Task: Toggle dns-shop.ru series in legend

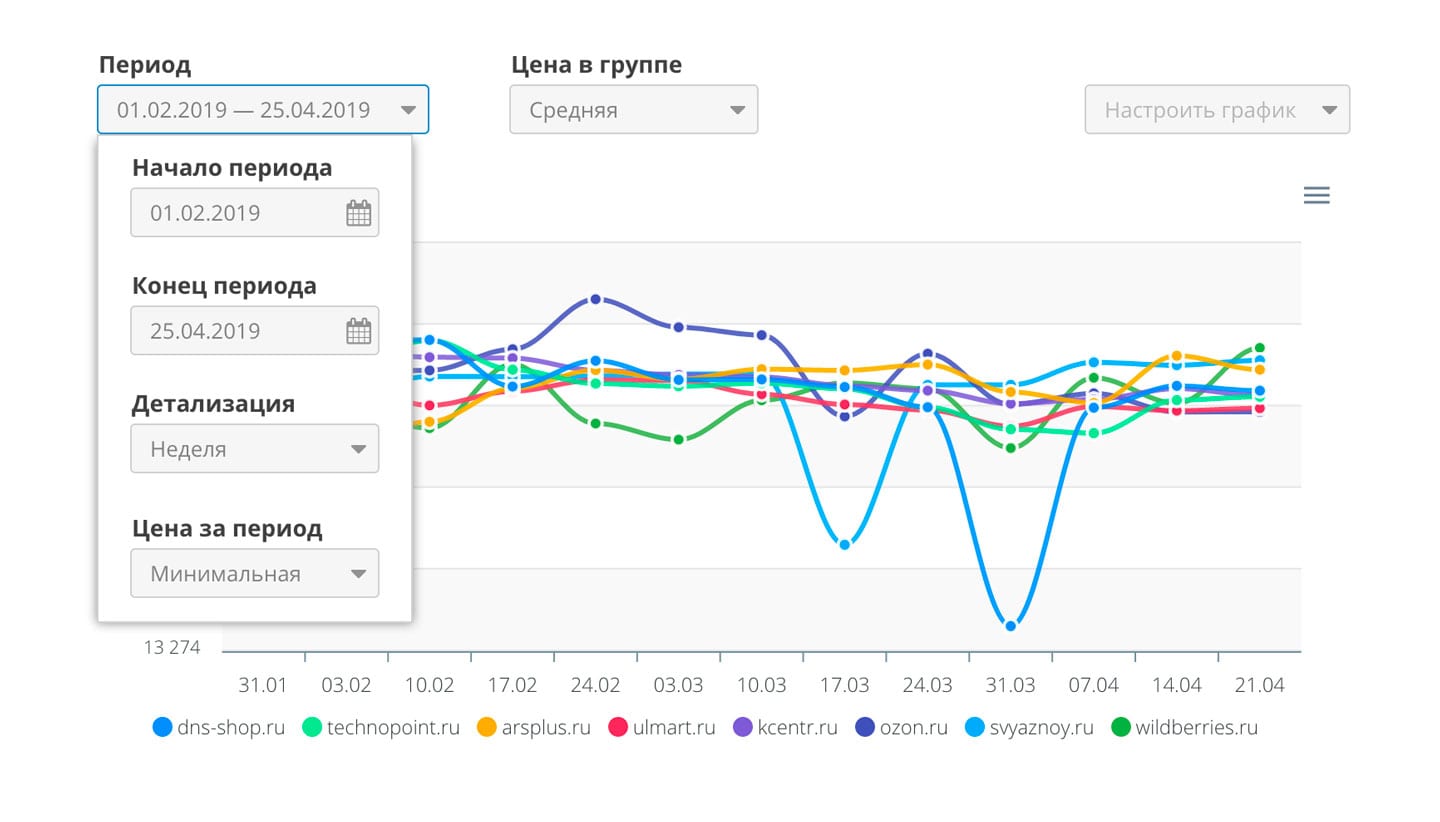Action: click(219, 727)
